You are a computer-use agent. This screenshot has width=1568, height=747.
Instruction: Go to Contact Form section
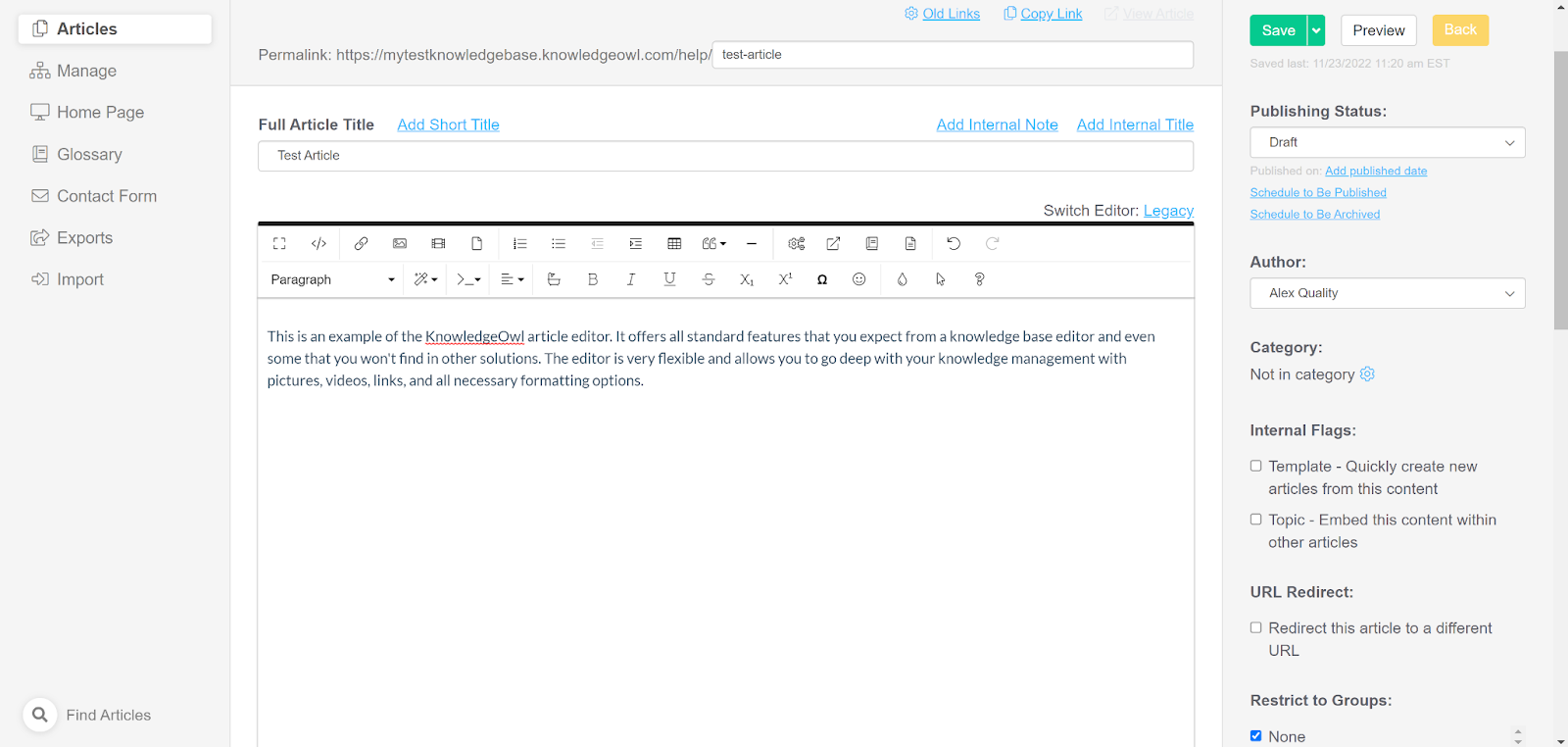pos(106,196)
